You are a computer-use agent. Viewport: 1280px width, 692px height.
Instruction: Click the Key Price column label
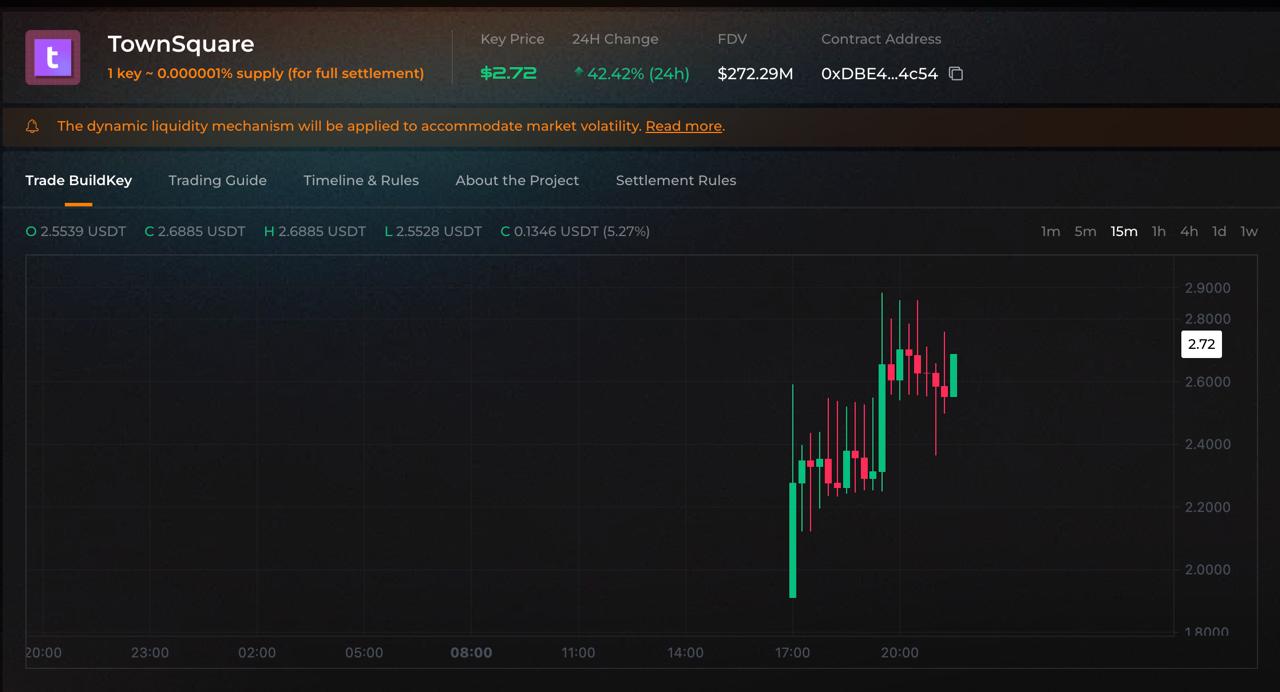click(x=512, y=39)
